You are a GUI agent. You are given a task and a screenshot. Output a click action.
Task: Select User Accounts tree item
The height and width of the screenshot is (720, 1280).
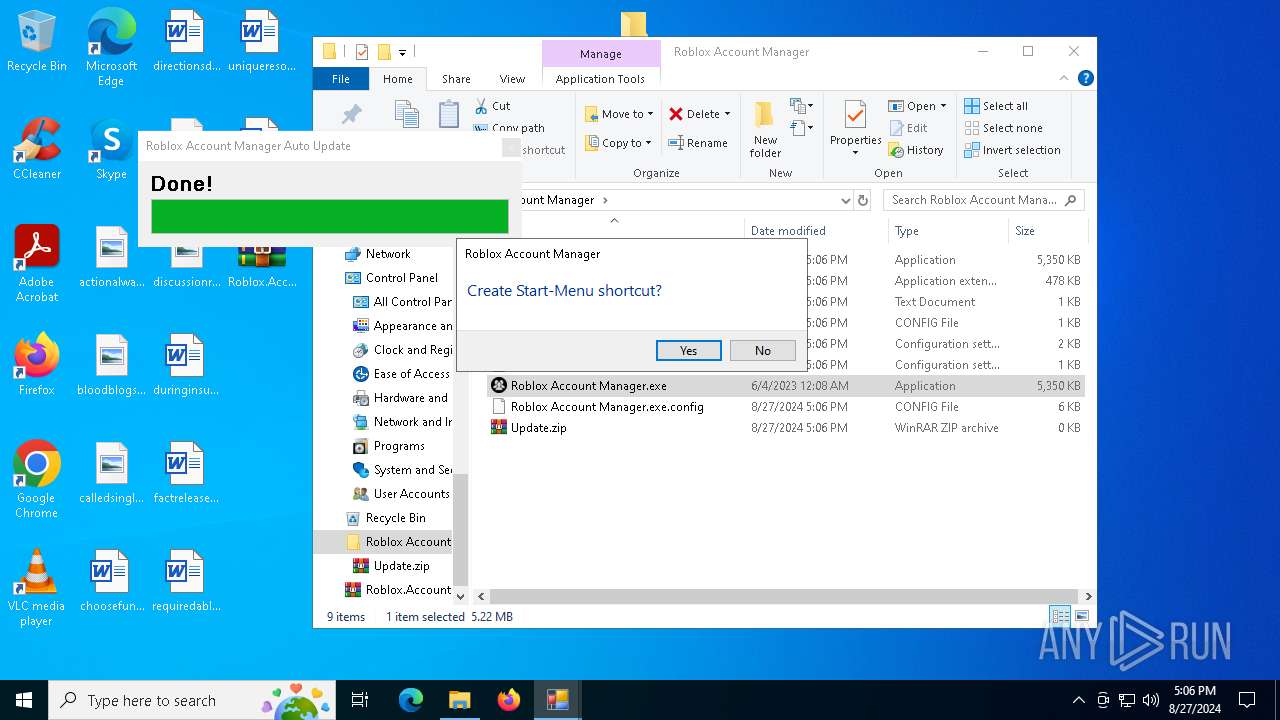click(411, 494)
